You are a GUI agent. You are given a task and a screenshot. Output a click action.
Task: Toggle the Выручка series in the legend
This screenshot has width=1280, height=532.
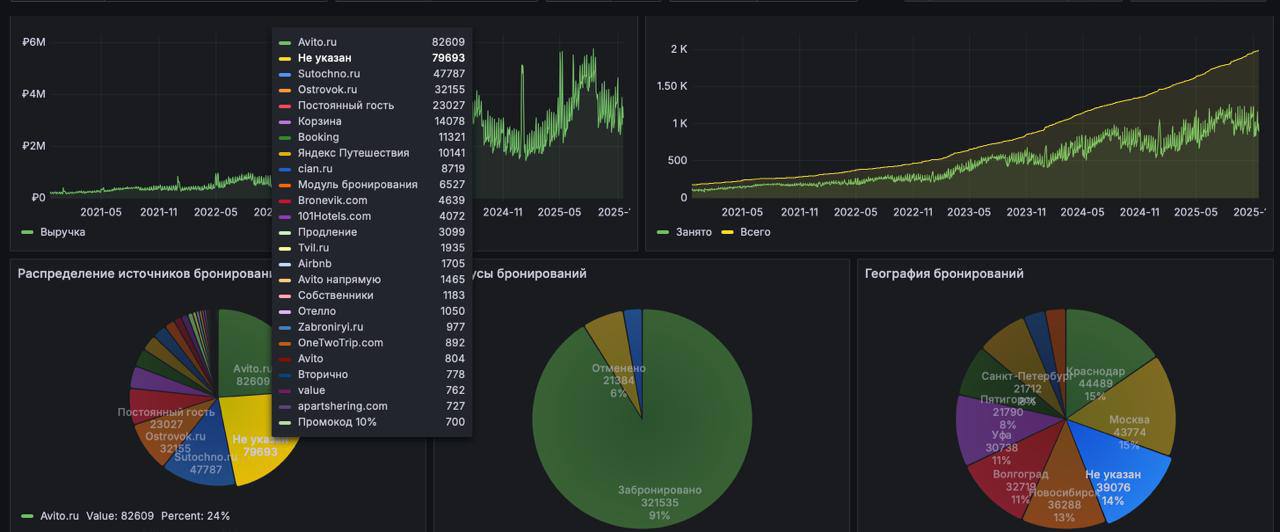[53, 232]
